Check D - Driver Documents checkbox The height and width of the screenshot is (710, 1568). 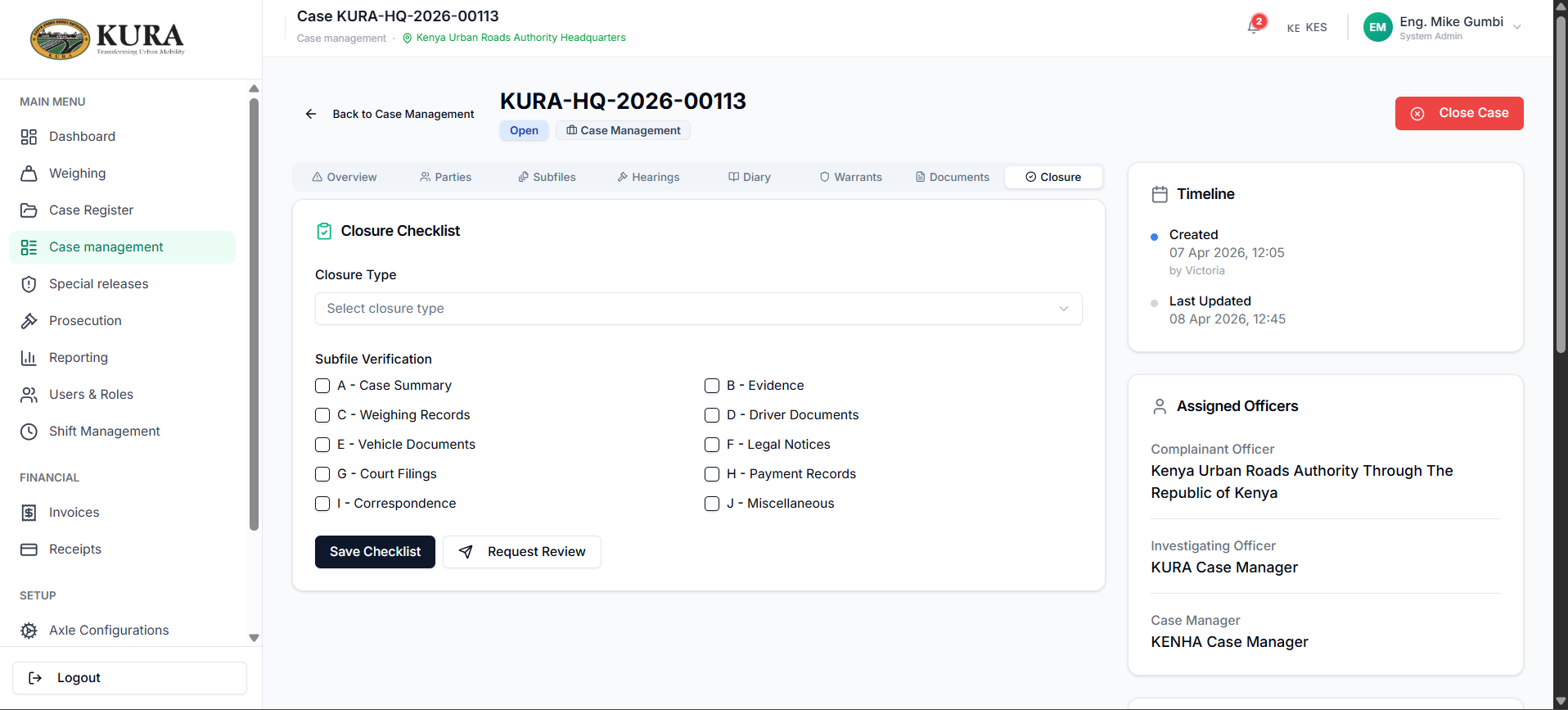click(712, 415)
